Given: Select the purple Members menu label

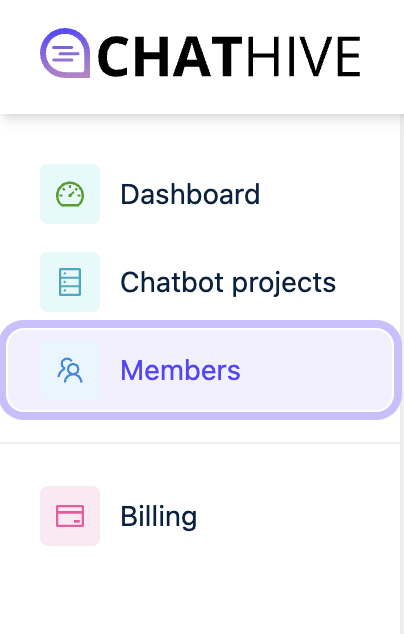Looking at the screenshot, I should pyautogui.click(x=180, y=370).
